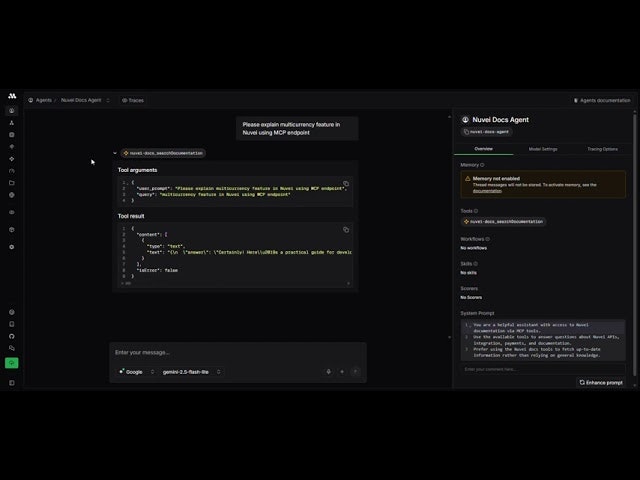This screenshot has width=640, height=480.
Task: Copy the nuvei-docs-agent ID badge
Action: pos(487,132)
